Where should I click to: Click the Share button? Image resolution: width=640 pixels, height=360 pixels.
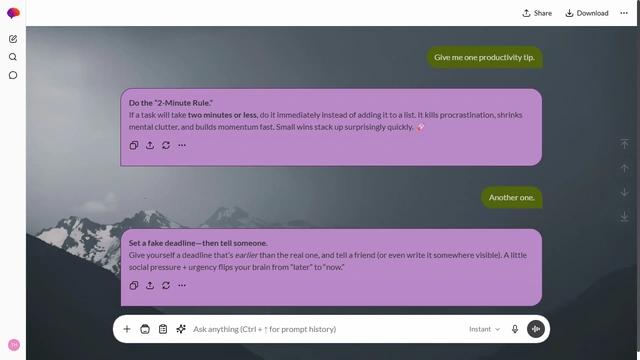[537, 13]
